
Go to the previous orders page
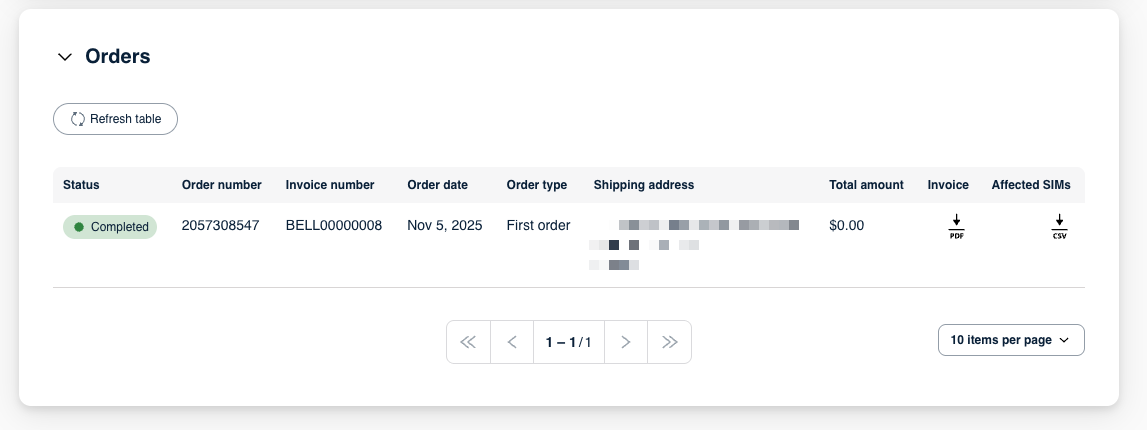coord(512,342)
